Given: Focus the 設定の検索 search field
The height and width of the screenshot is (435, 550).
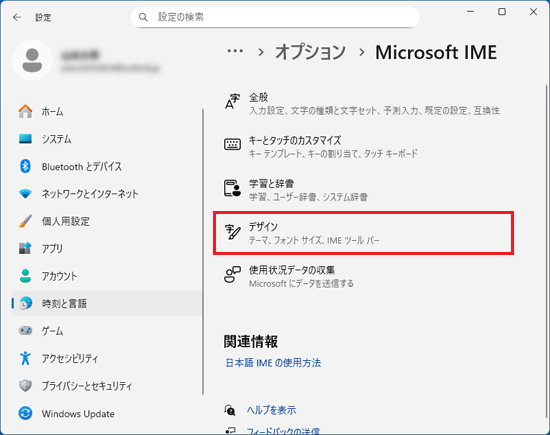Looking at the screenshot, I should 275,17.
